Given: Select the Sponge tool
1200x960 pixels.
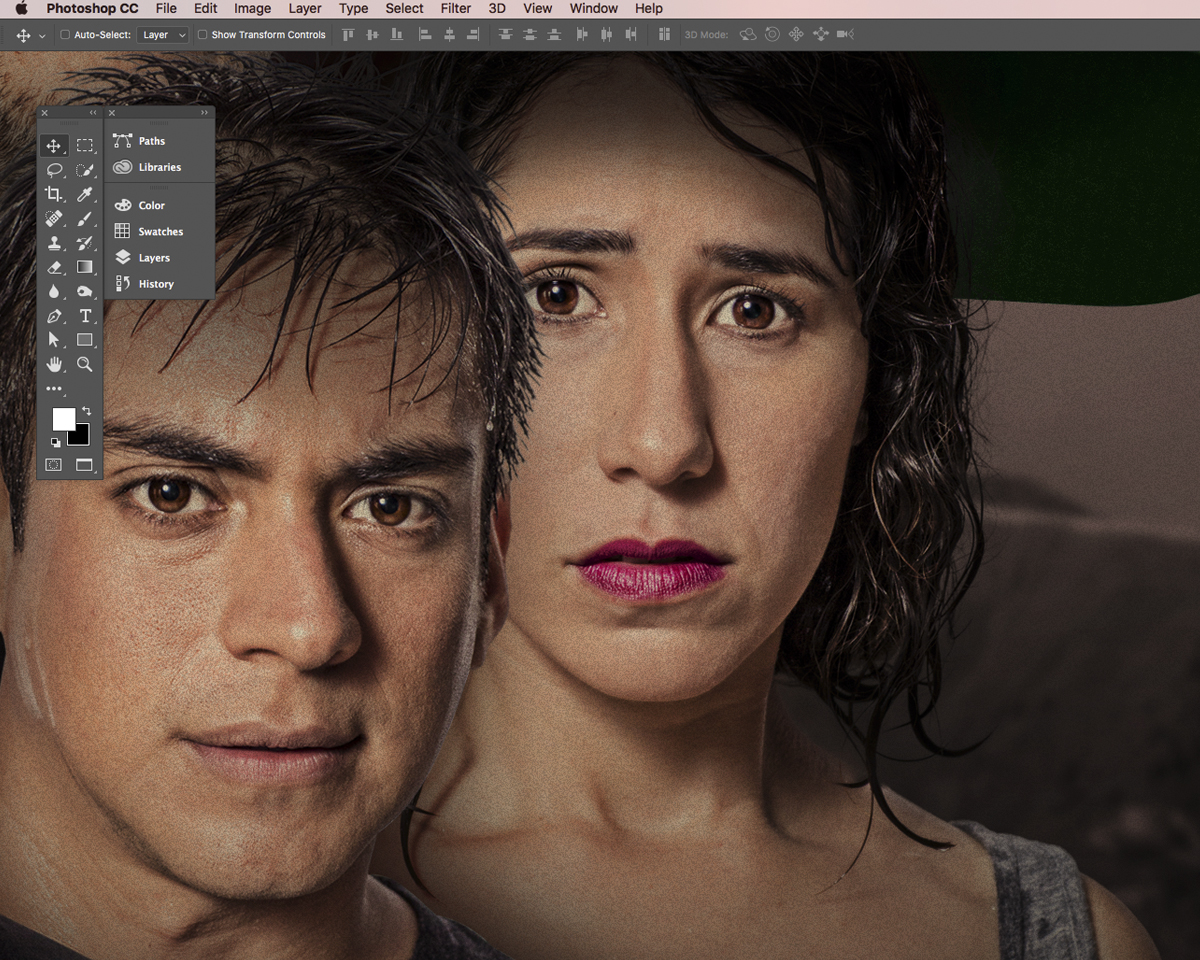Looking at the screenshot, I should (85, 291).
